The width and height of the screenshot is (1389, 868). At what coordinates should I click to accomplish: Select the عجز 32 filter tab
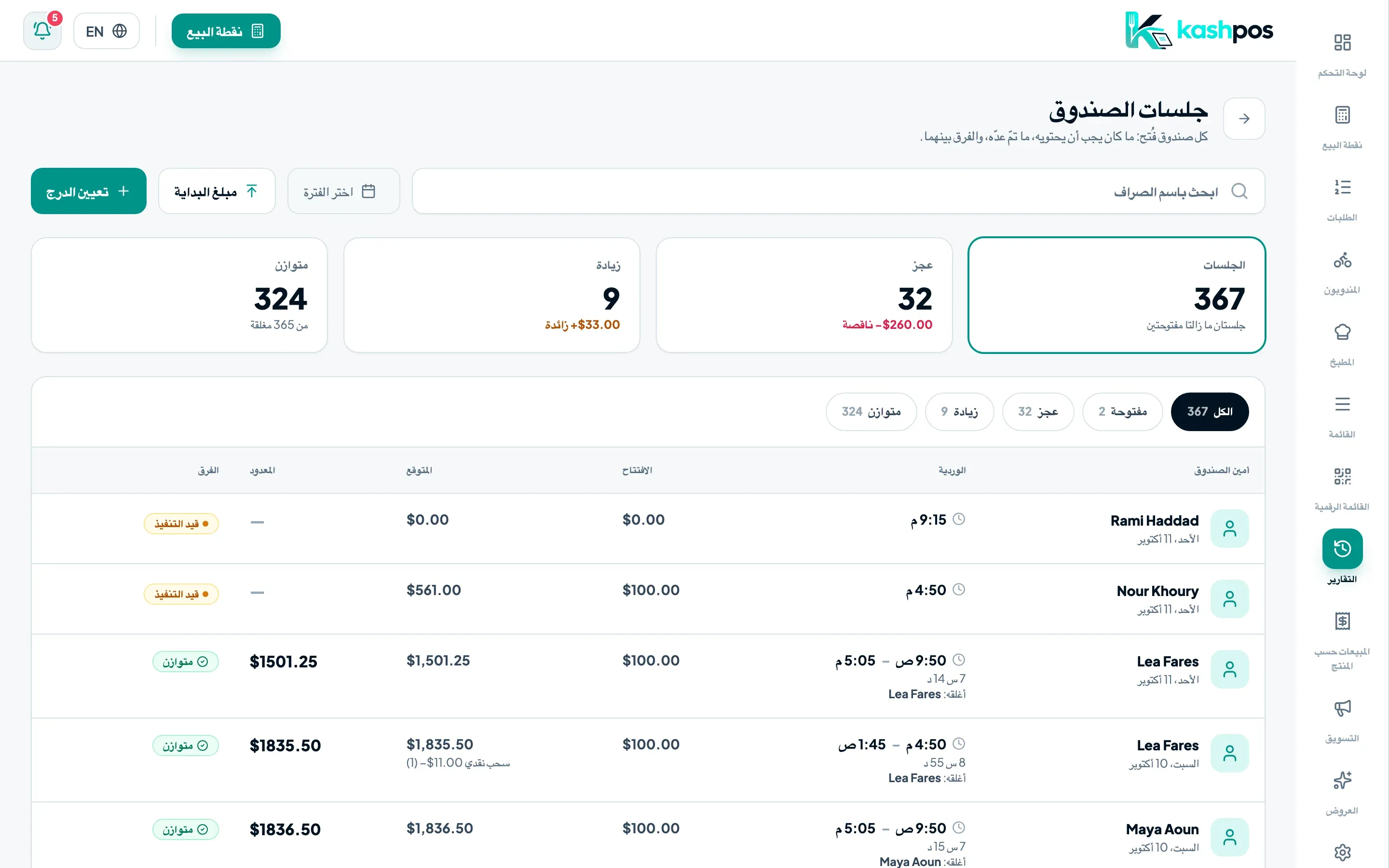pyautogui.click(x=1038, y=412)
